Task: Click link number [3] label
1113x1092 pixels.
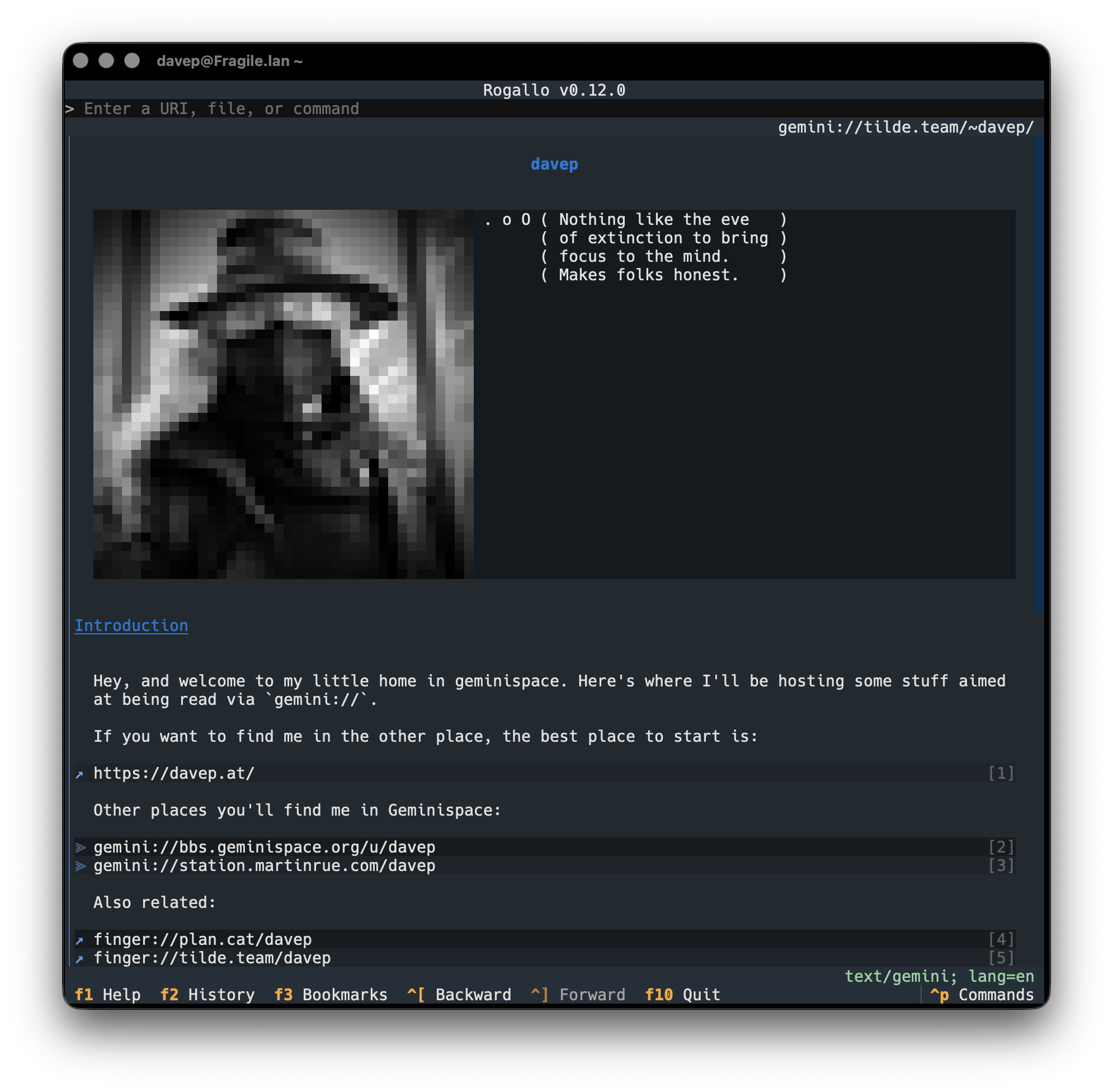Action: tap(1001, 865)
